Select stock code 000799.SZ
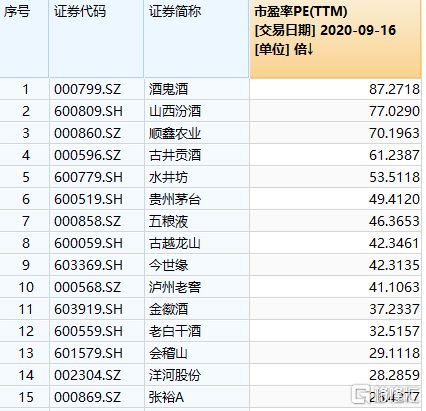426x411 pixels. [87, 89]
